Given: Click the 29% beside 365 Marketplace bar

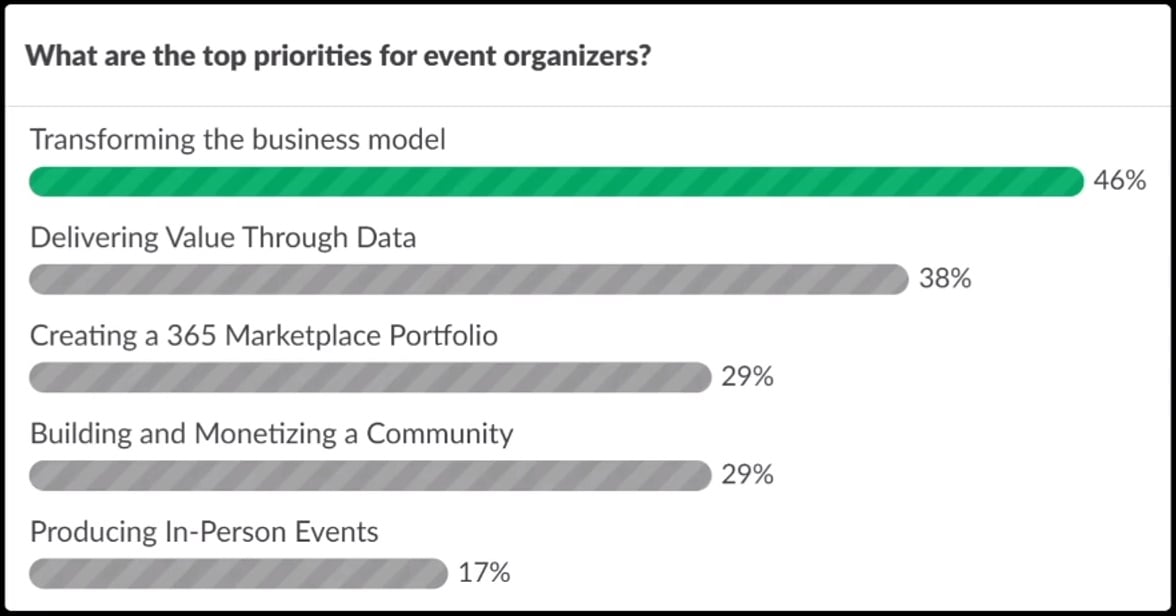Looking at the screenshot, I should pos(748,377).
